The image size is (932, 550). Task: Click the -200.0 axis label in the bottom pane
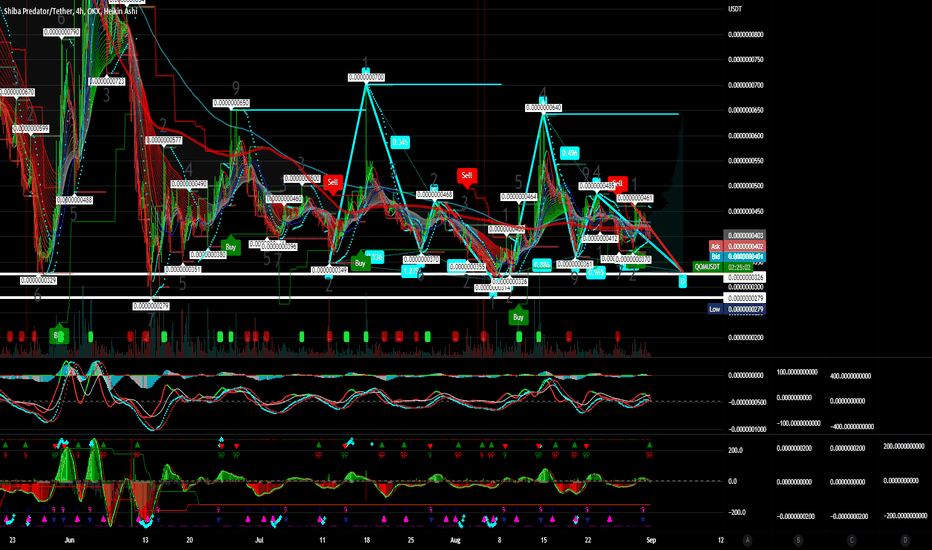click(736, 512)
